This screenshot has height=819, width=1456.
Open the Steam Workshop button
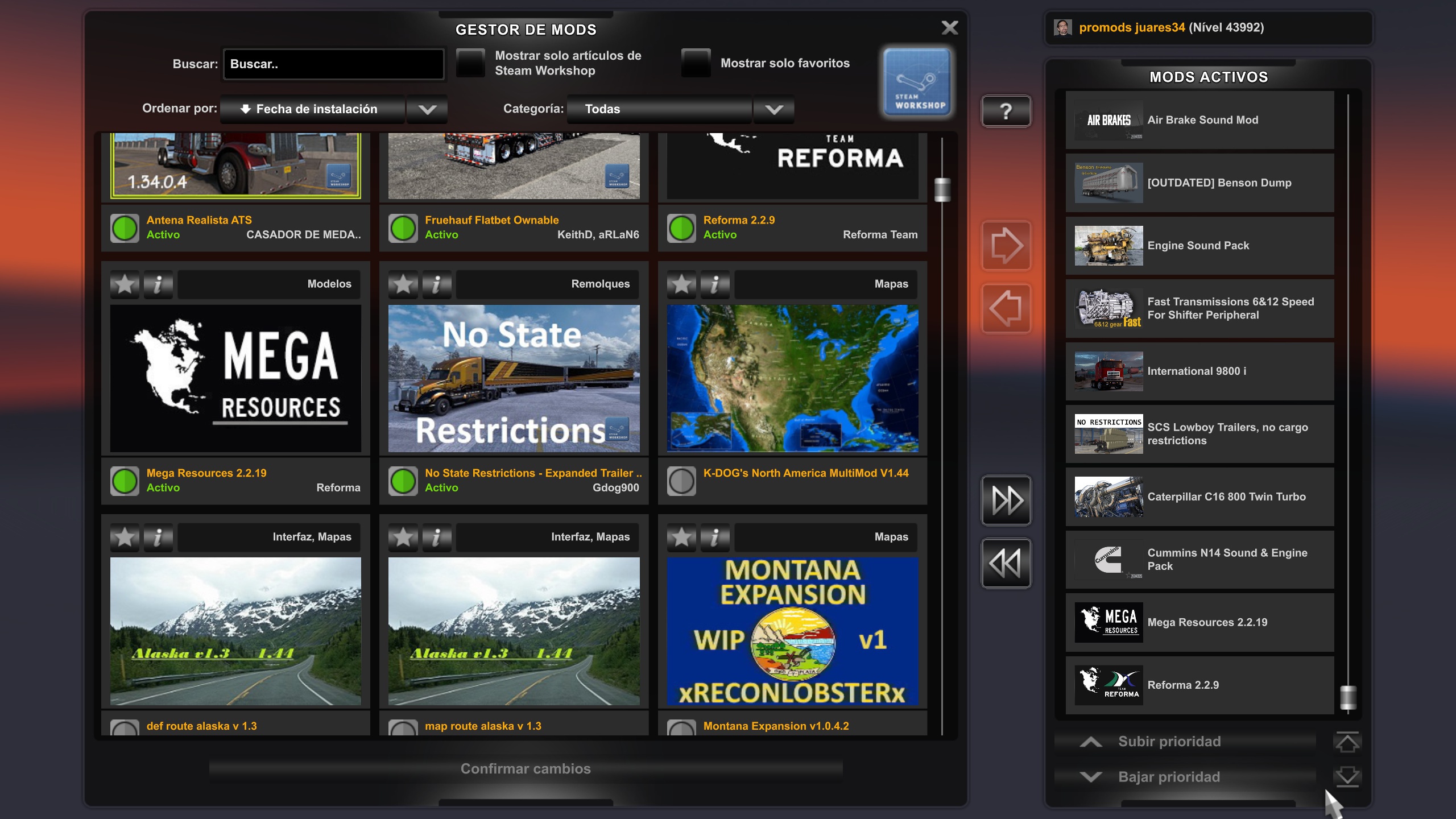[917, 82]
